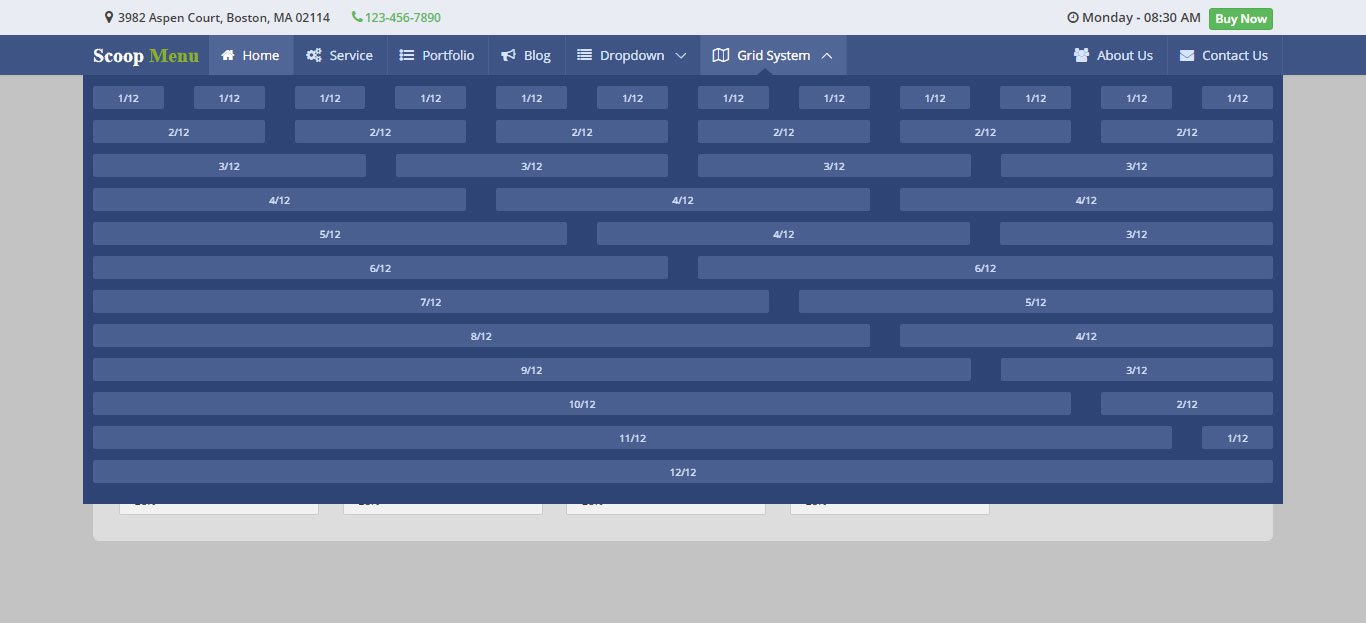Click the green Buy Now button
1366x623 pixels.
(1241, 19)
